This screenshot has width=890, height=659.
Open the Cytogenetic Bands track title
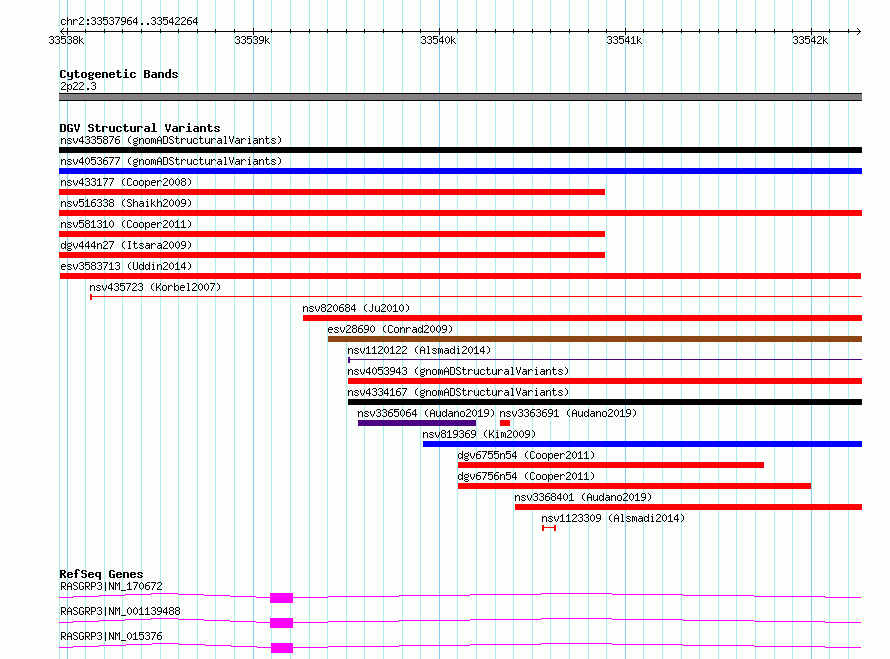(119, 74)
